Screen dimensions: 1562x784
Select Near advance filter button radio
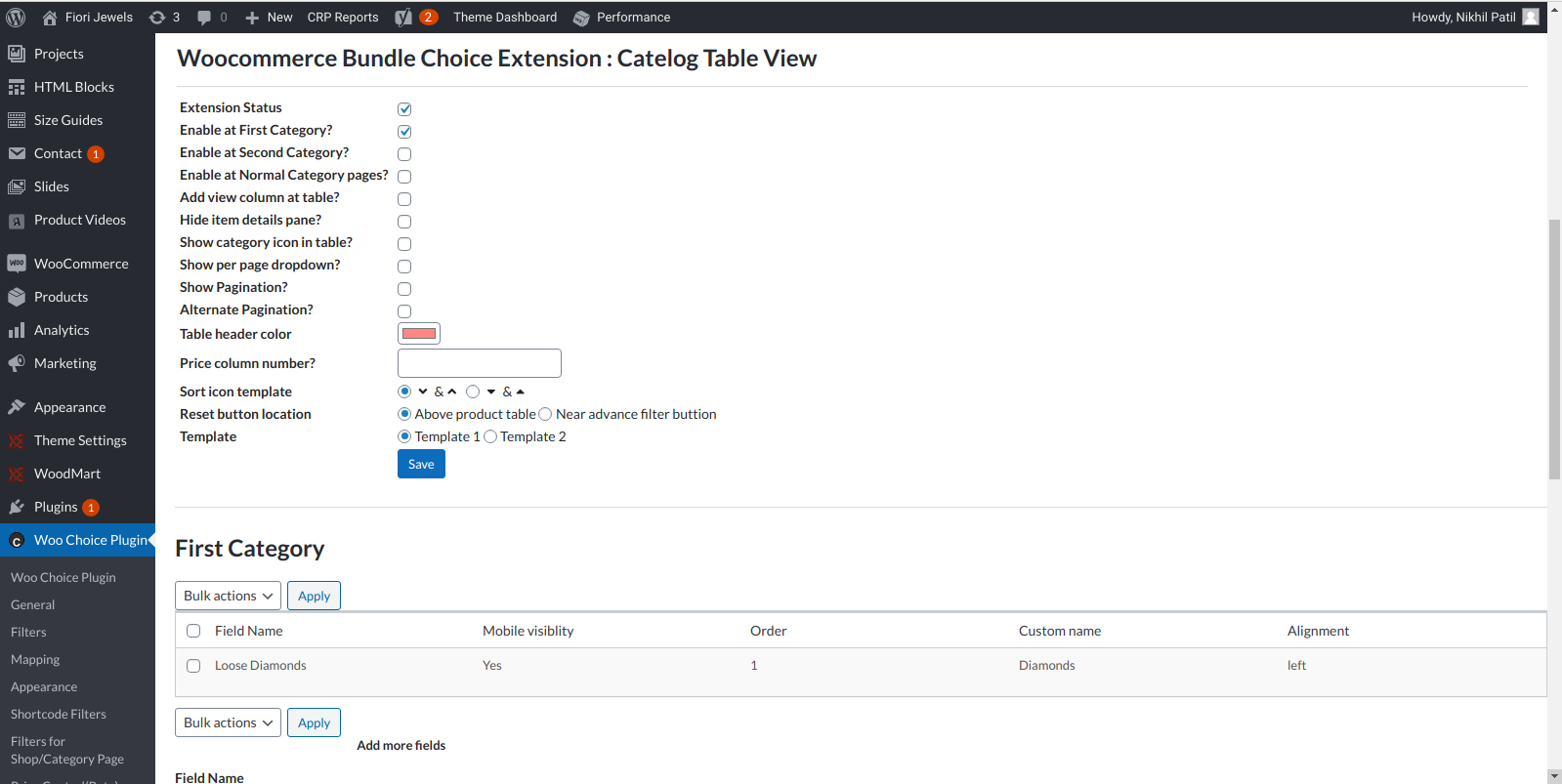tap(545, 414)
